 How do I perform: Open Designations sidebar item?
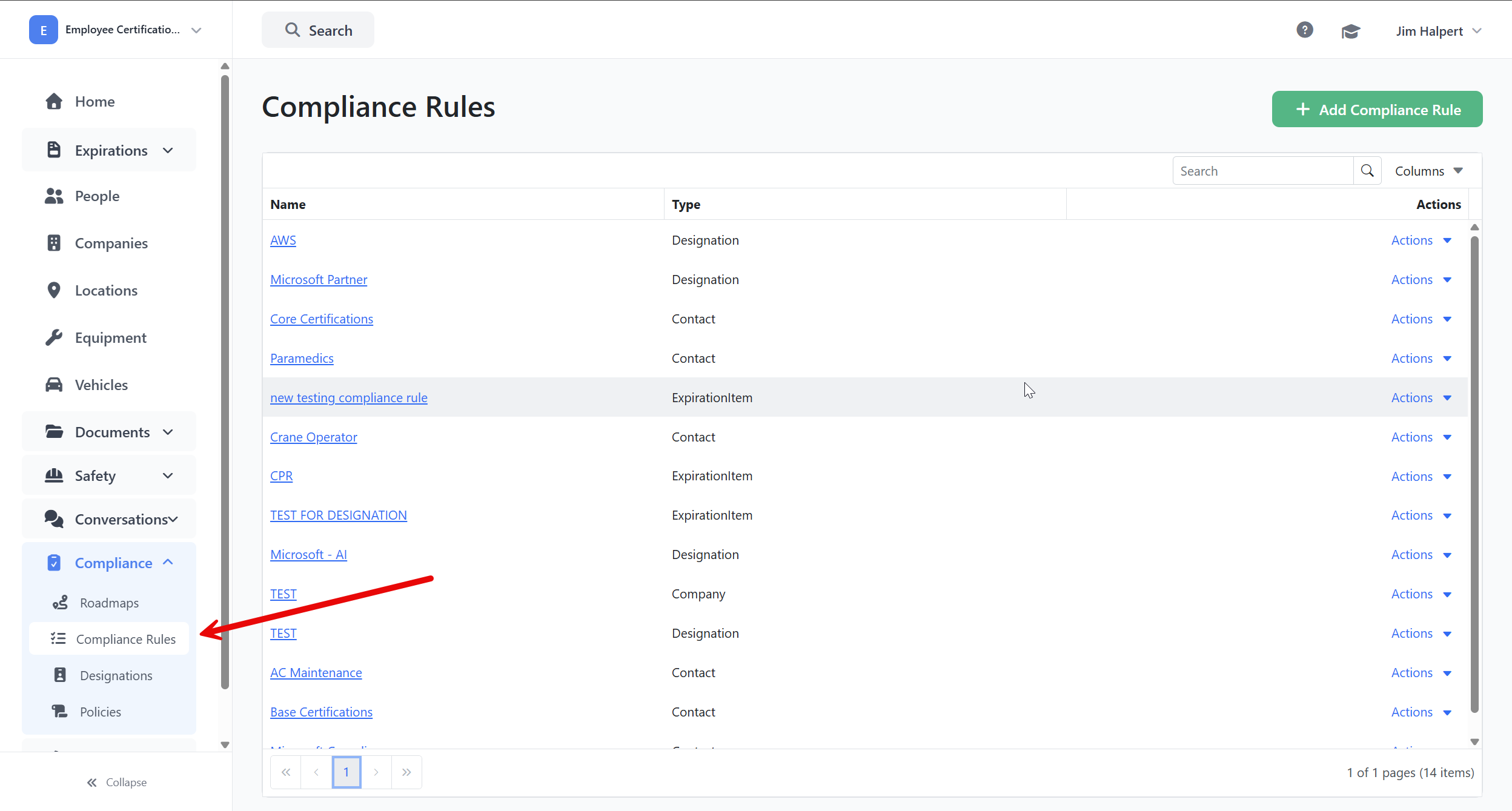(x=116, y=675)
